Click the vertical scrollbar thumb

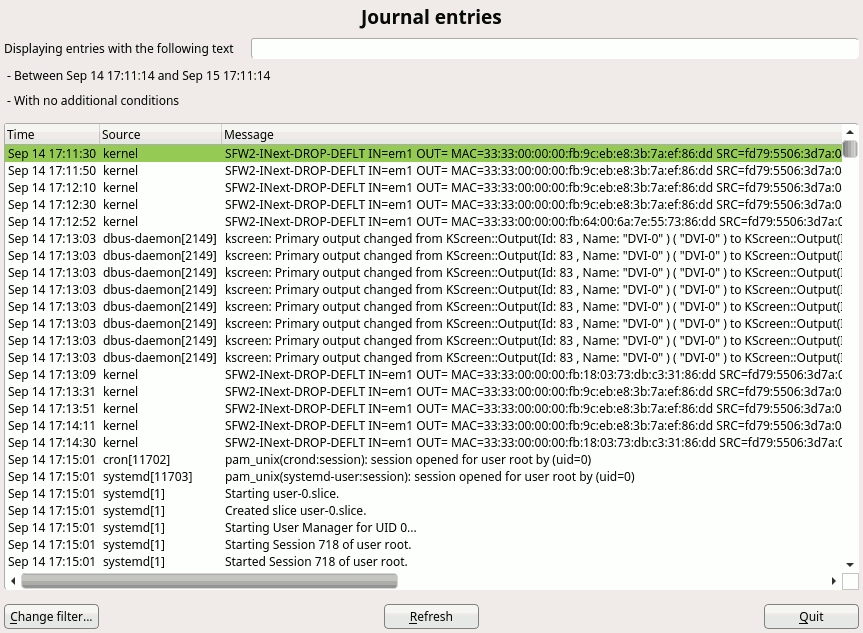coord(850,150)
